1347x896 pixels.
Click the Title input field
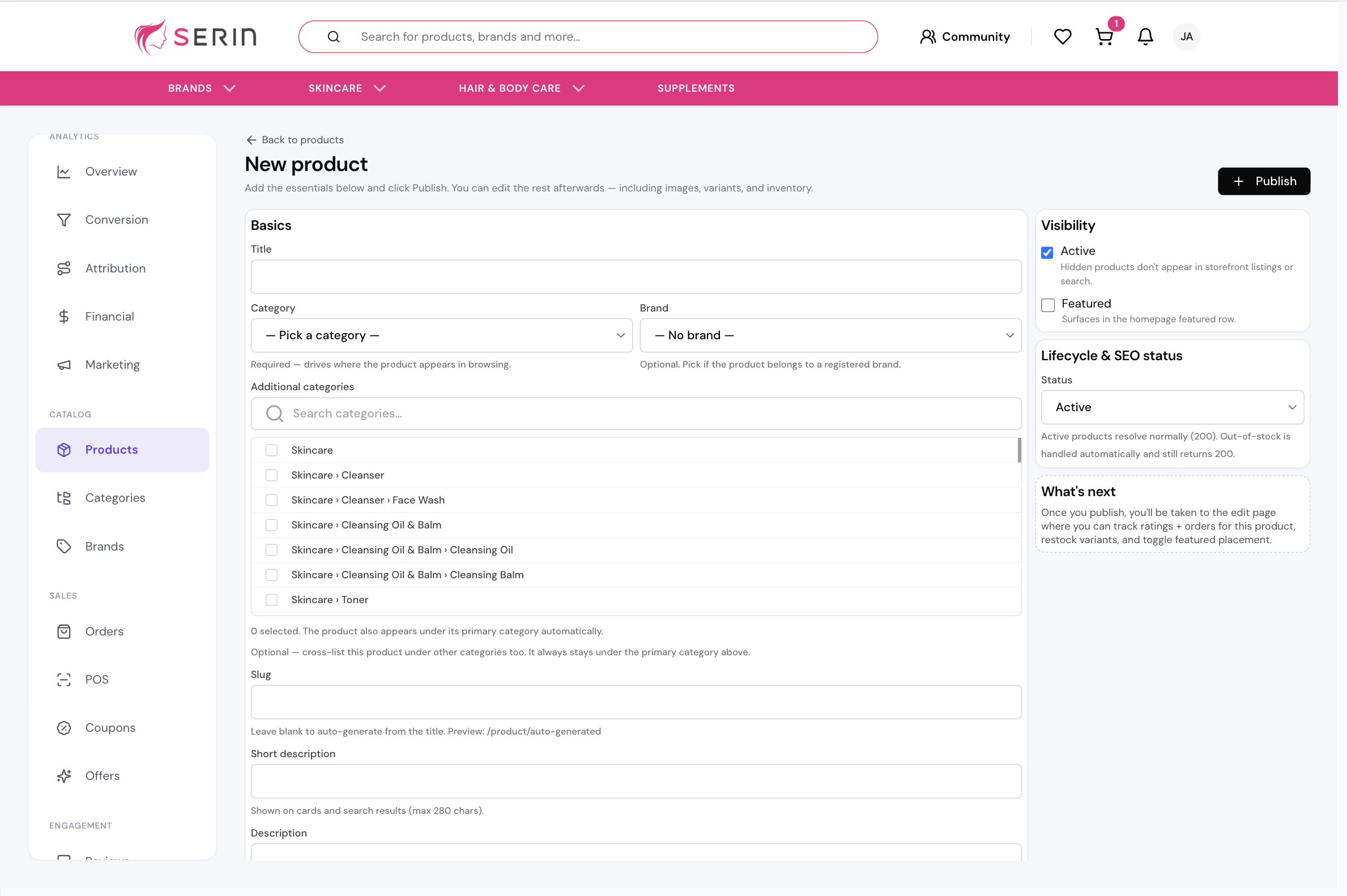636,277
